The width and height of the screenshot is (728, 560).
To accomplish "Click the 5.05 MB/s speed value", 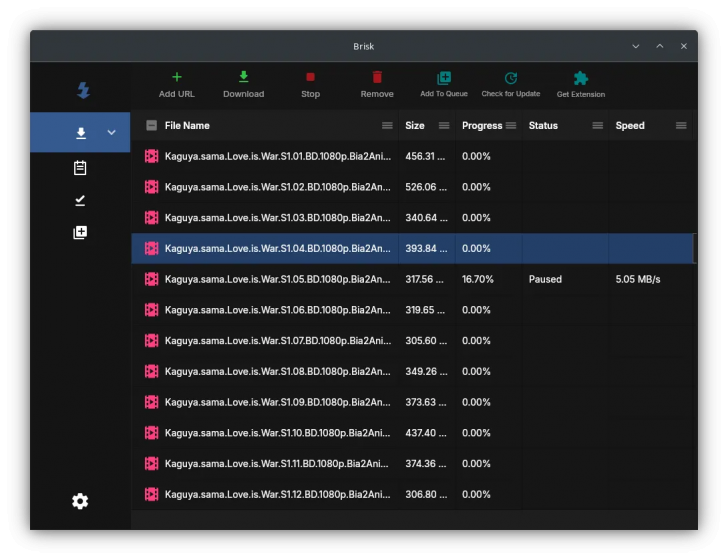I will tap(637, 279).
